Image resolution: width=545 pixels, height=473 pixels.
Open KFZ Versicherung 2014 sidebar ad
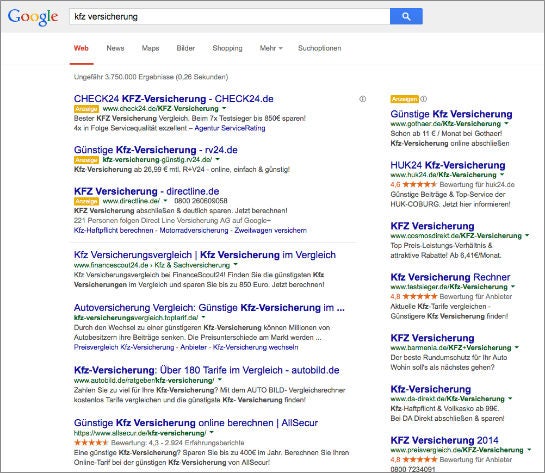pos(444,440)
